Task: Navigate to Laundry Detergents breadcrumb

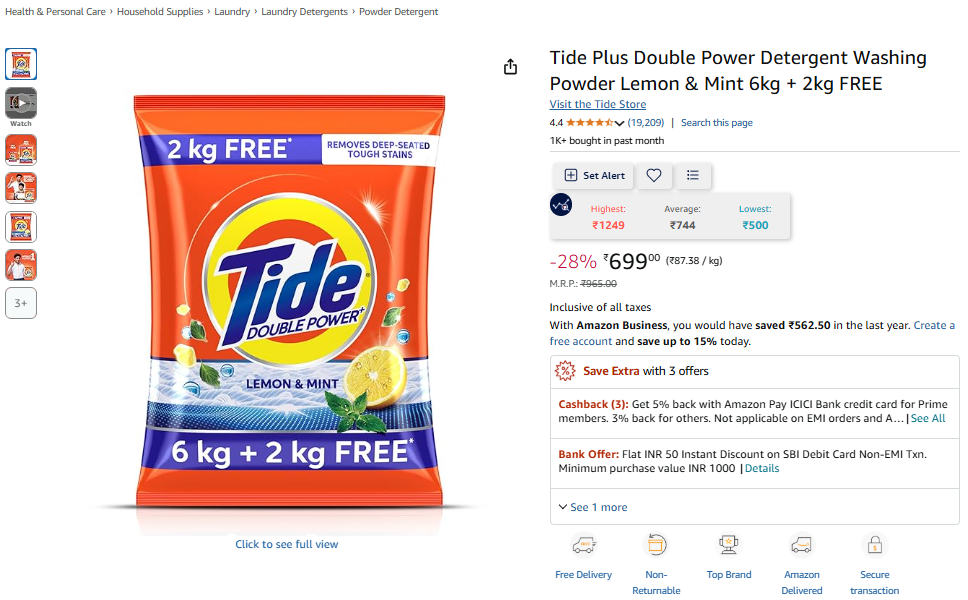Action: [x=304, y=12]
